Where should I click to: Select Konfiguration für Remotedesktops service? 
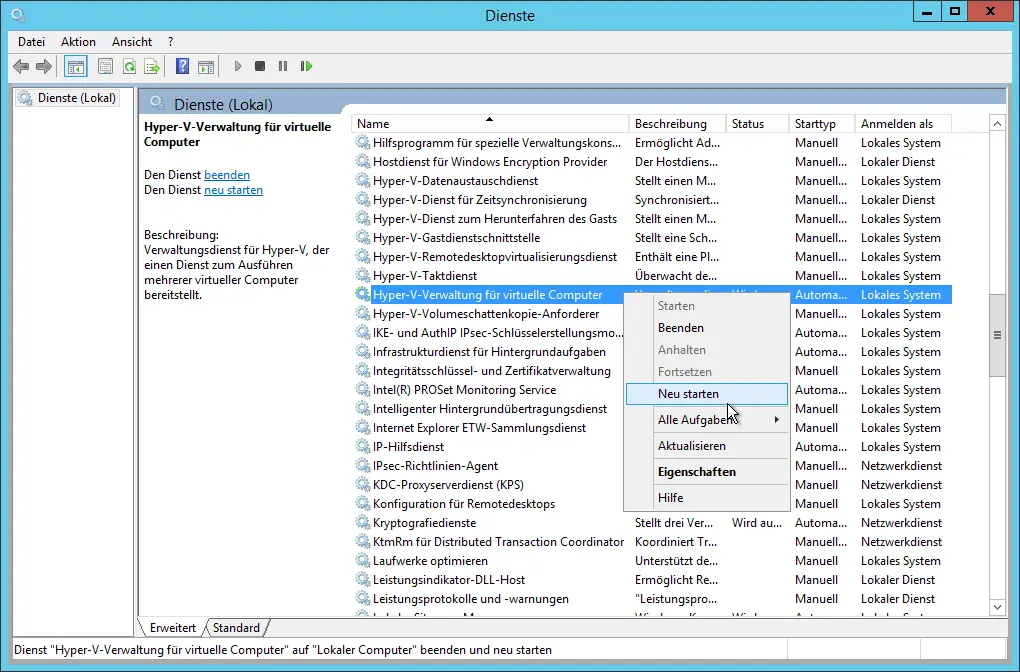pyautogui.click(x=464, y=504)
